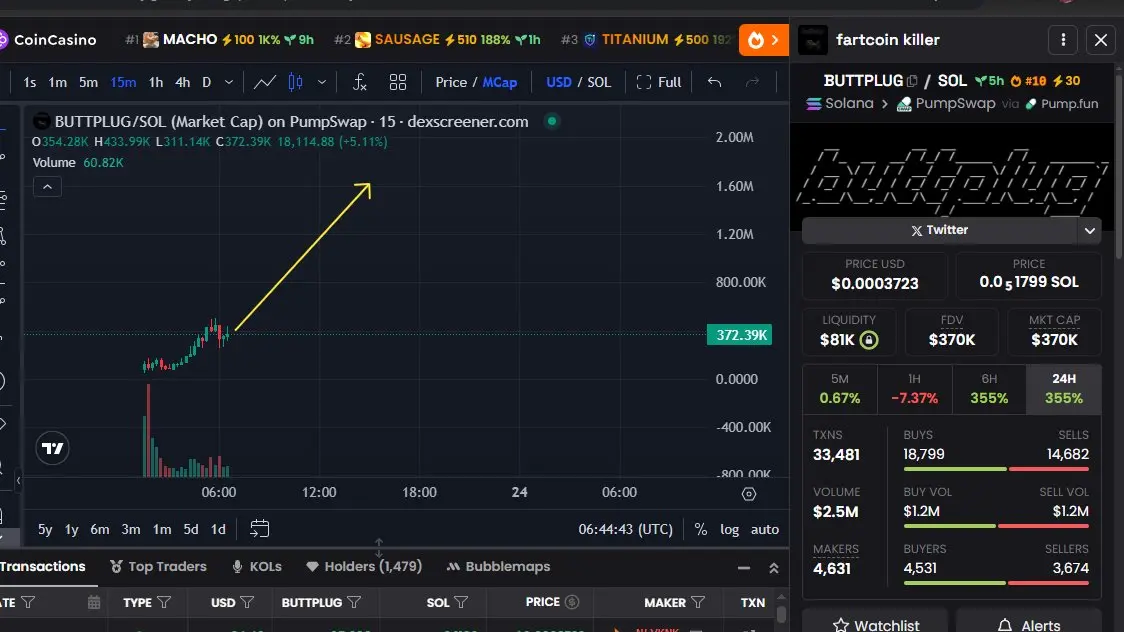This screenshot has width=1124, height=632.
Task: Filter transactions by BUTTPLUG funnel icon
Action: click(x=354, y=603)
